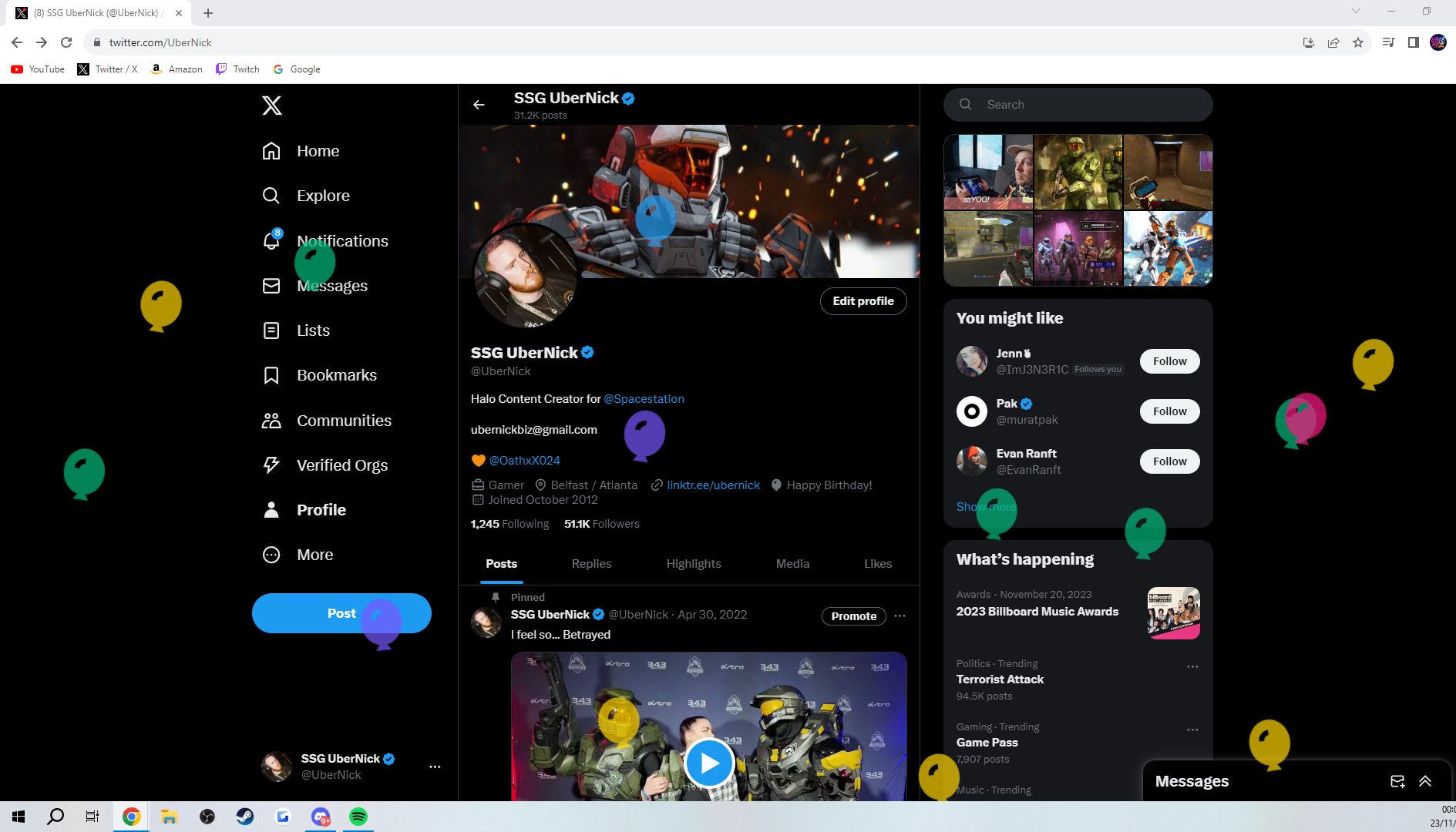Click the blue Post button
1456x832 pixels.
[341, 613]
